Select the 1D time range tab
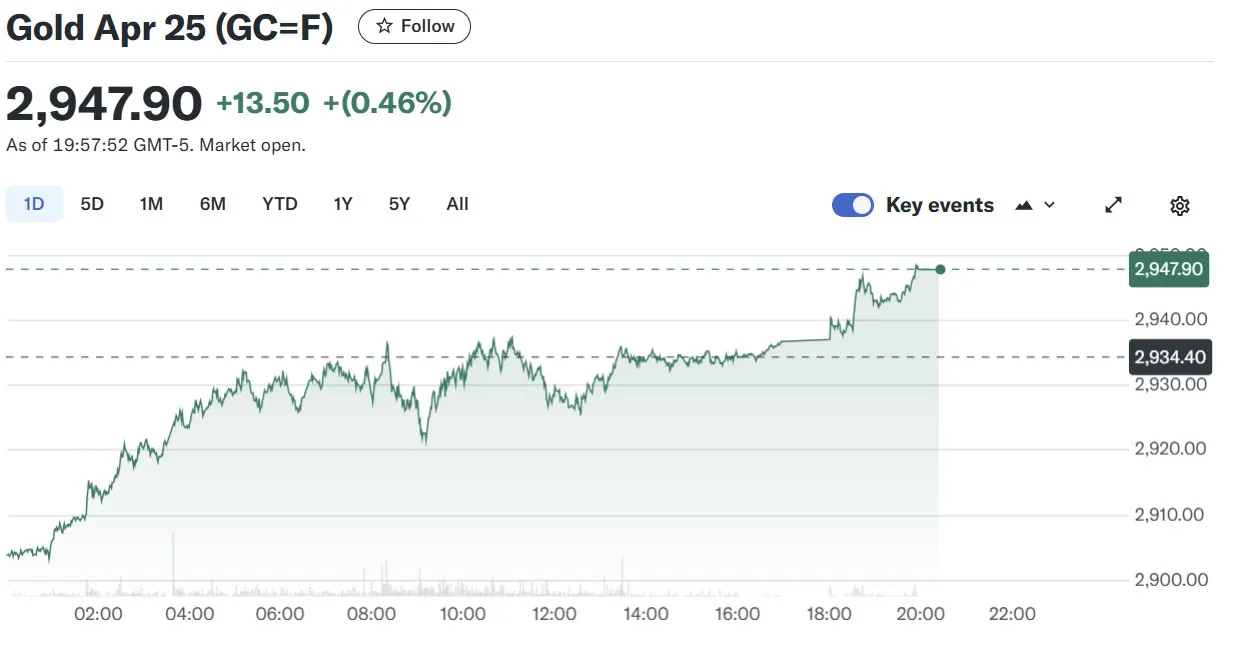 [x=34, y=204]
